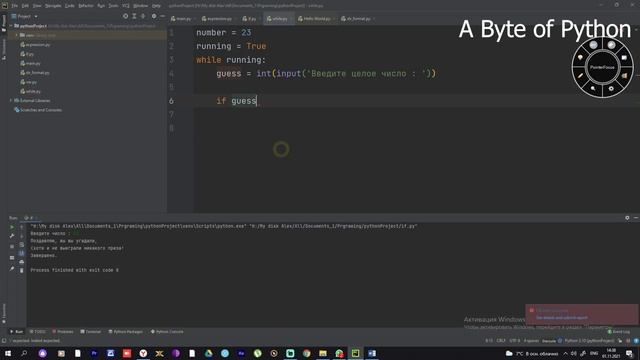Open Run tool window tab

click(17, 332)
